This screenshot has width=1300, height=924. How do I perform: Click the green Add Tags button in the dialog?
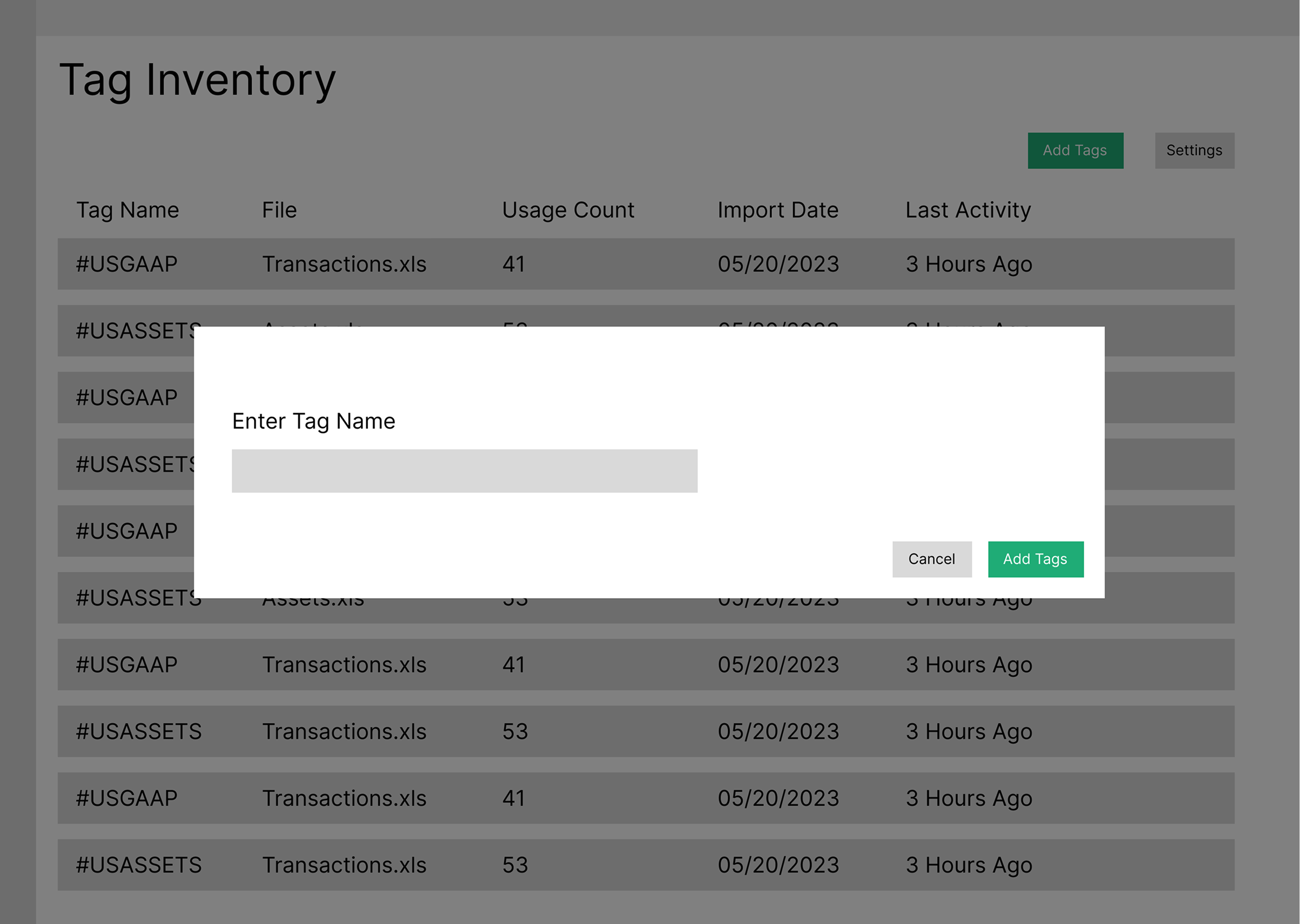[1035, 559]
